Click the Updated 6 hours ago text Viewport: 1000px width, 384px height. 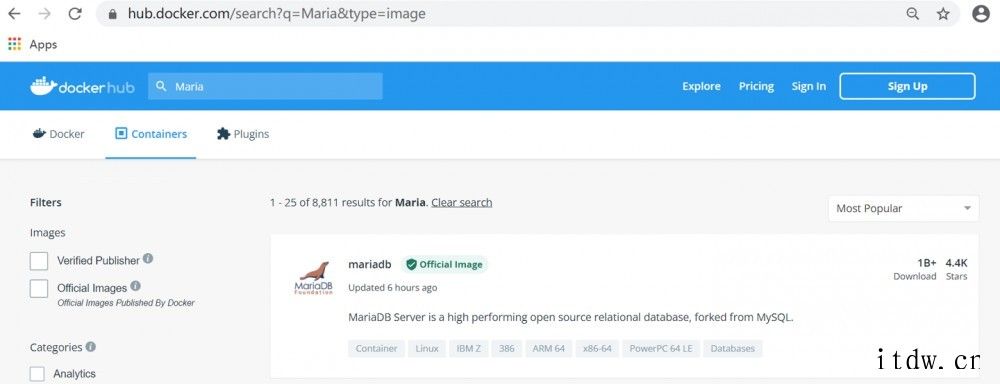point(393,288)
